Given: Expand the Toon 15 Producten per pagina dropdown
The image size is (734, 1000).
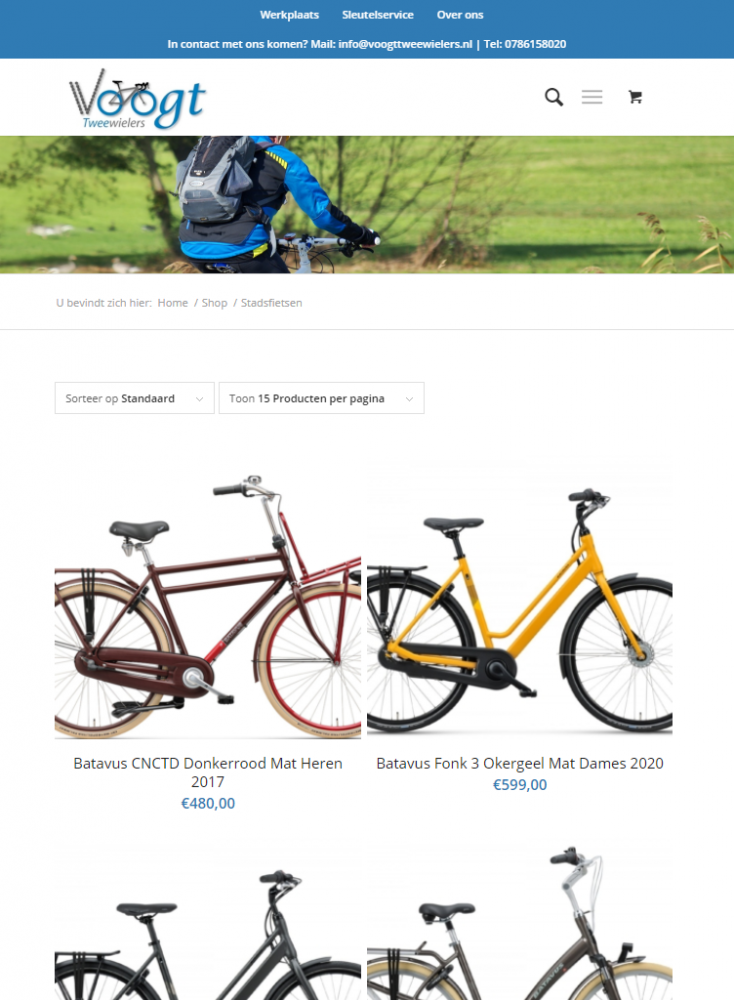Looking at the screenshot, I should click(x=321, y=398).
